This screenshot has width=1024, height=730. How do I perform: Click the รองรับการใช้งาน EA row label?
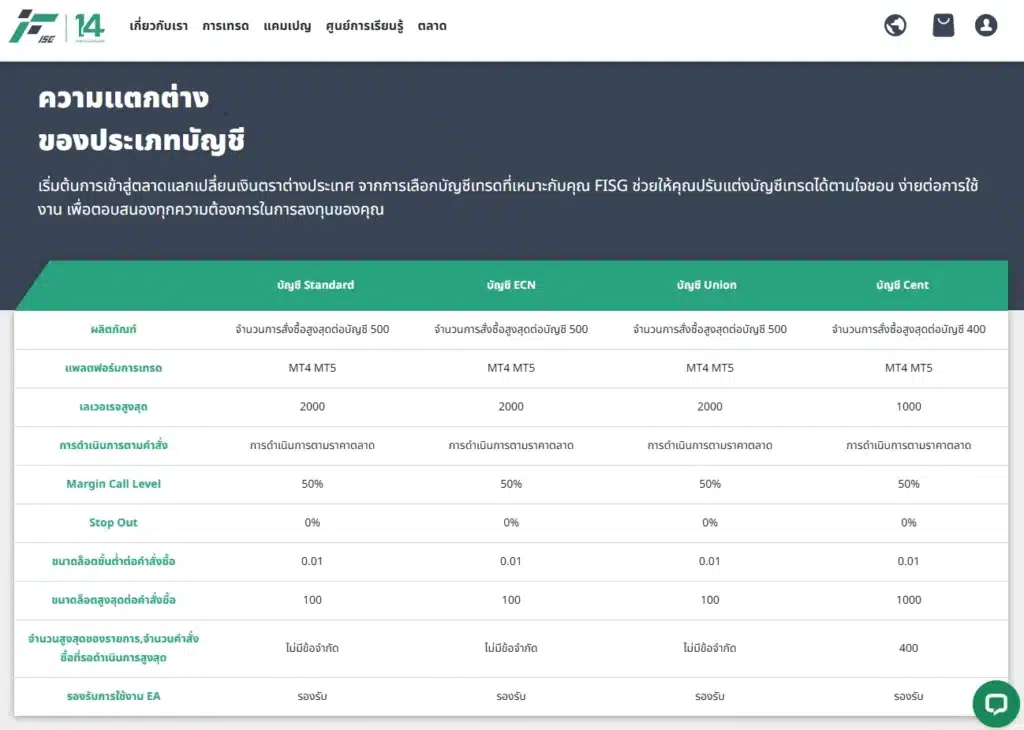click(113, 696)
